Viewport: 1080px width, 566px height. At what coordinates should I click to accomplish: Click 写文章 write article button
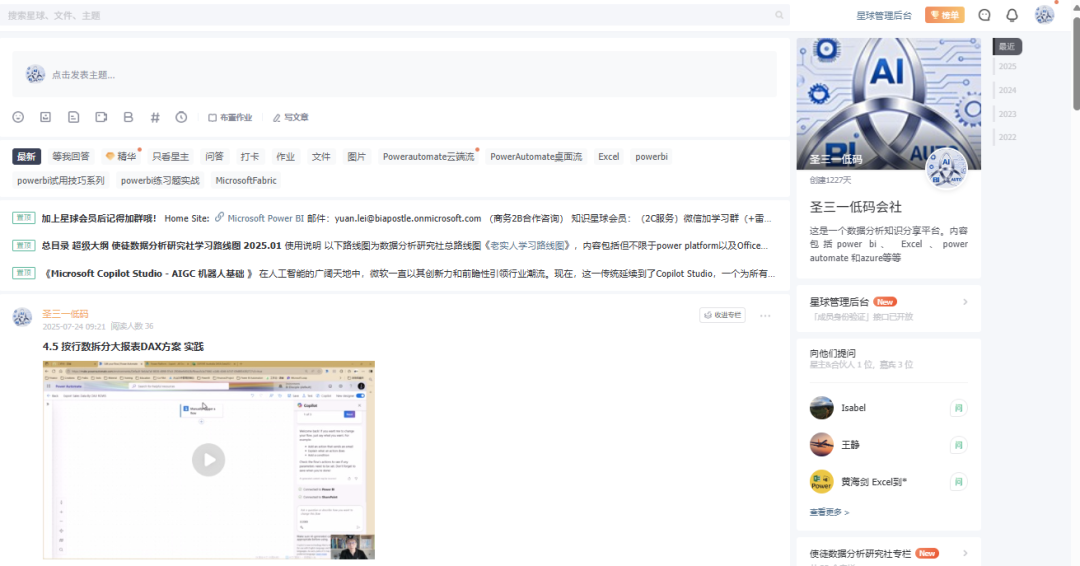point(291,118)
